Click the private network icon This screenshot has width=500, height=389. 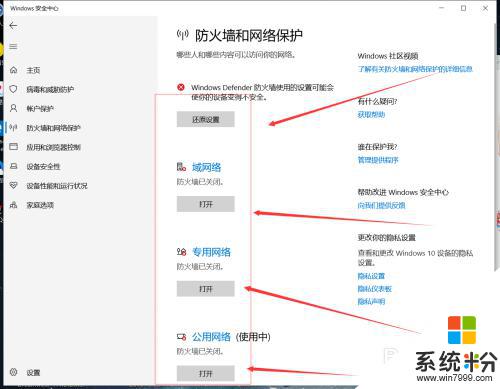pos(181,252)
